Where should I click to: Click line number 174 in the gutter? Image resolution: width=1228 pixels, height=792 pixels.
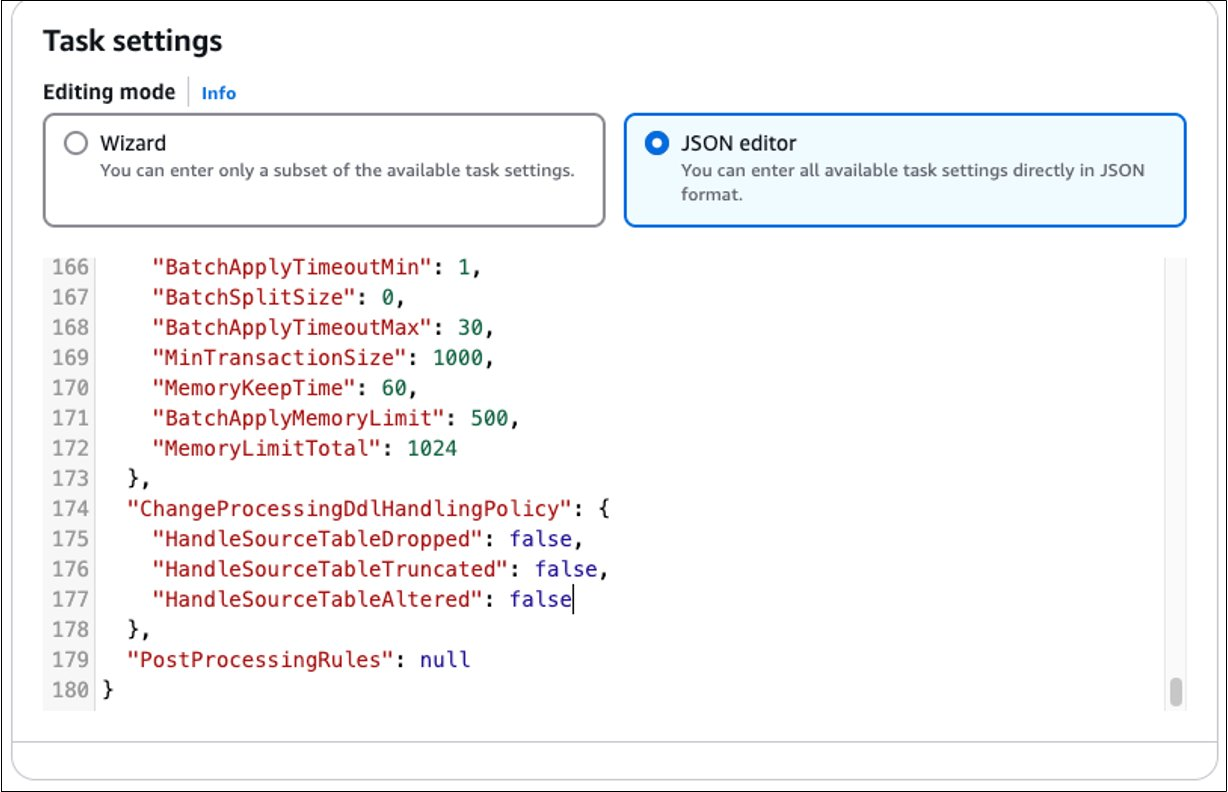point(70,509)
